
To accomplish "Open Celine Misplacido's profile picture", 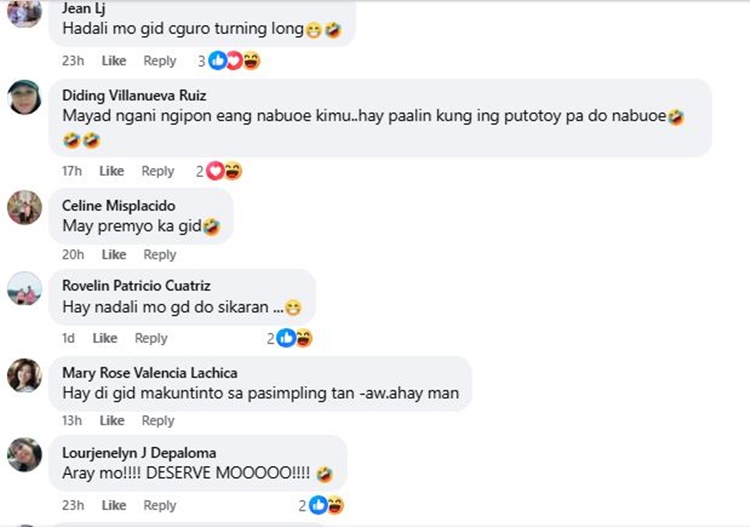I will (x=24, y=208).
